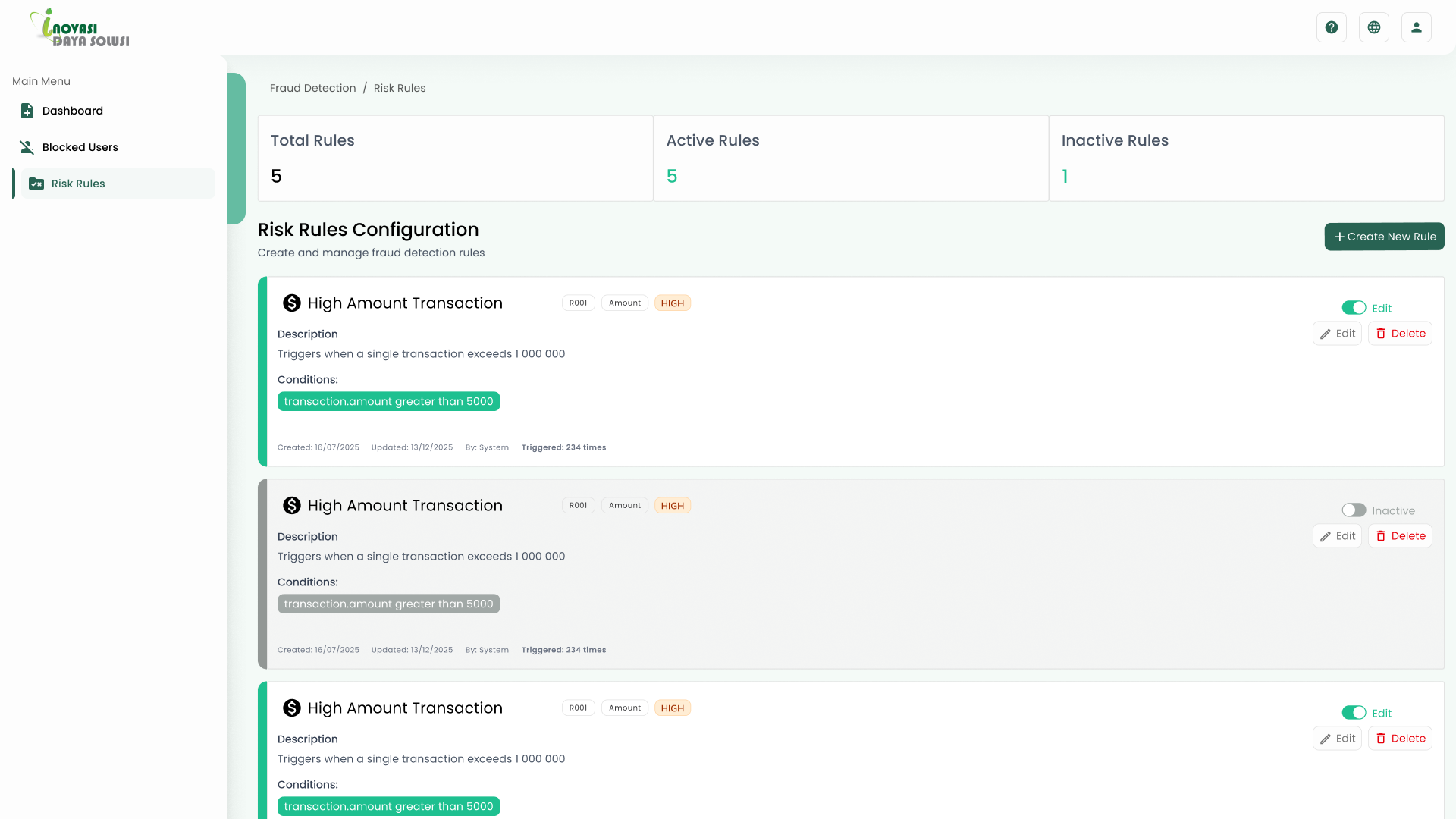Edit the inactive rule
The image size is (1456, 819).
[x=1337, y=536]
